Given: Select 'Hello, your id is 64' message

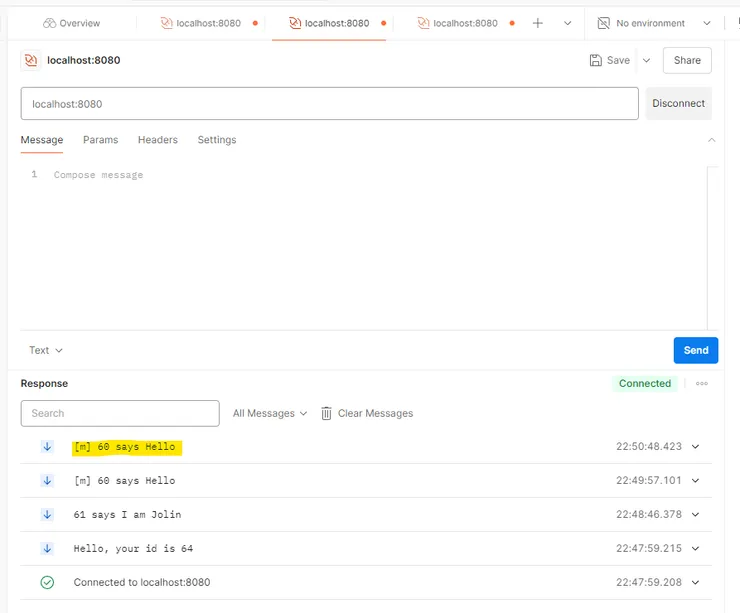Looking at the screenshot, I should click(x=133, y=548).
